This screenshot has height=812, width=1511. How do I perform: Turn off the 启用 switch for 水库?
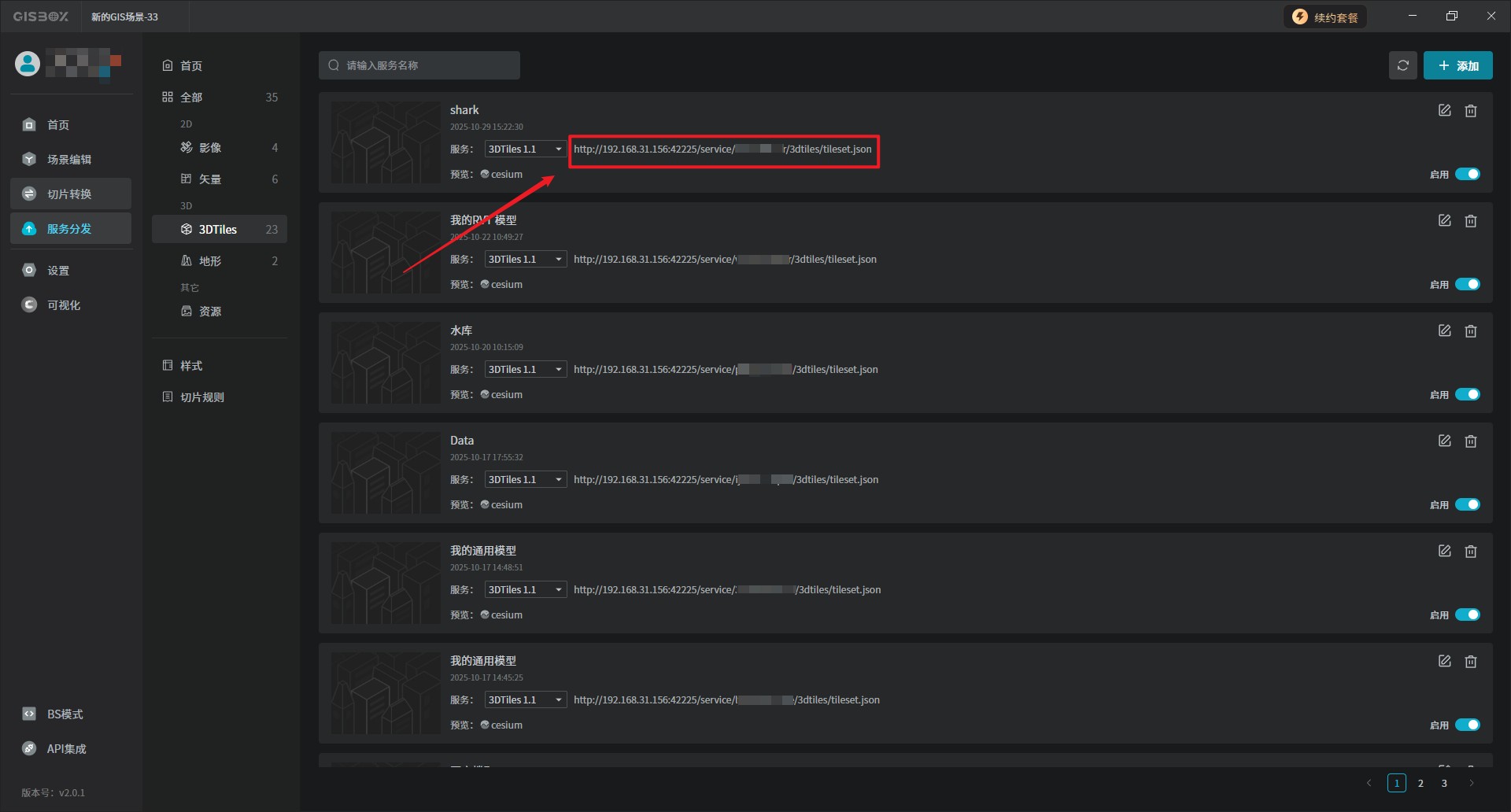point(1467,395)
